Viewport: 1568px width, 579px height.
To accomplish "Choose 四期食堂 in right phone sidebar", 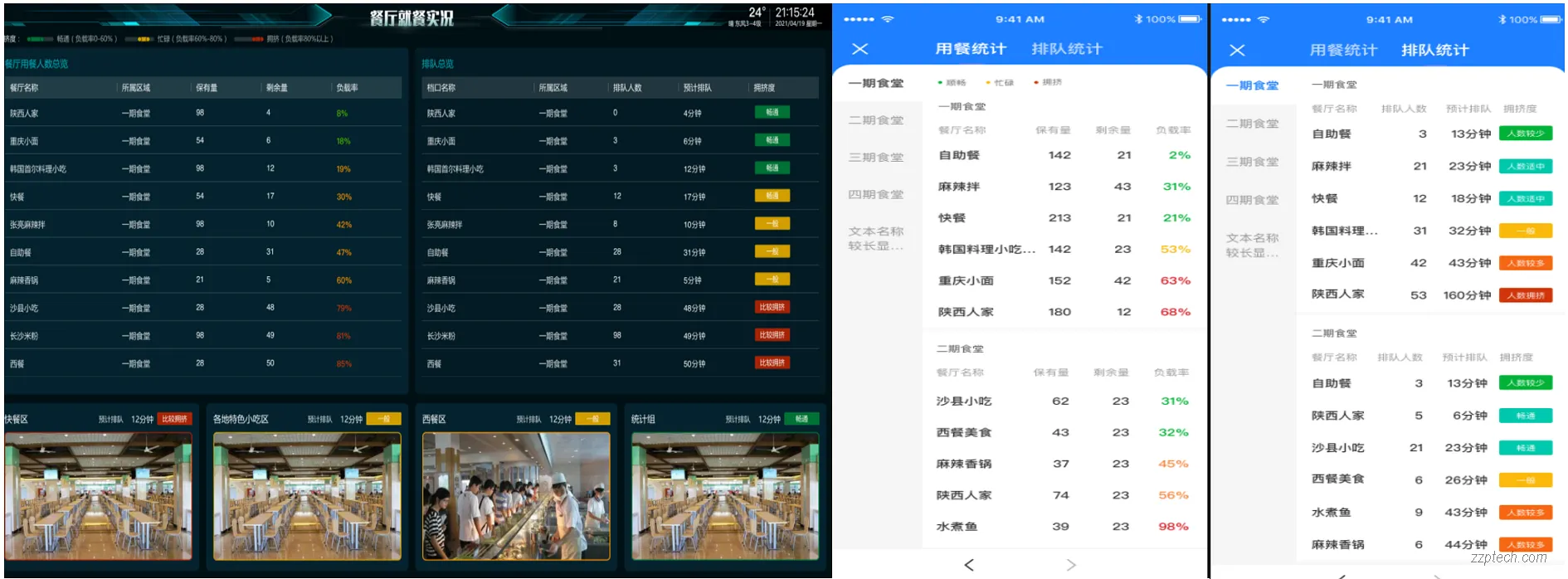I will pyautogui.click(x=1253, y=200).
